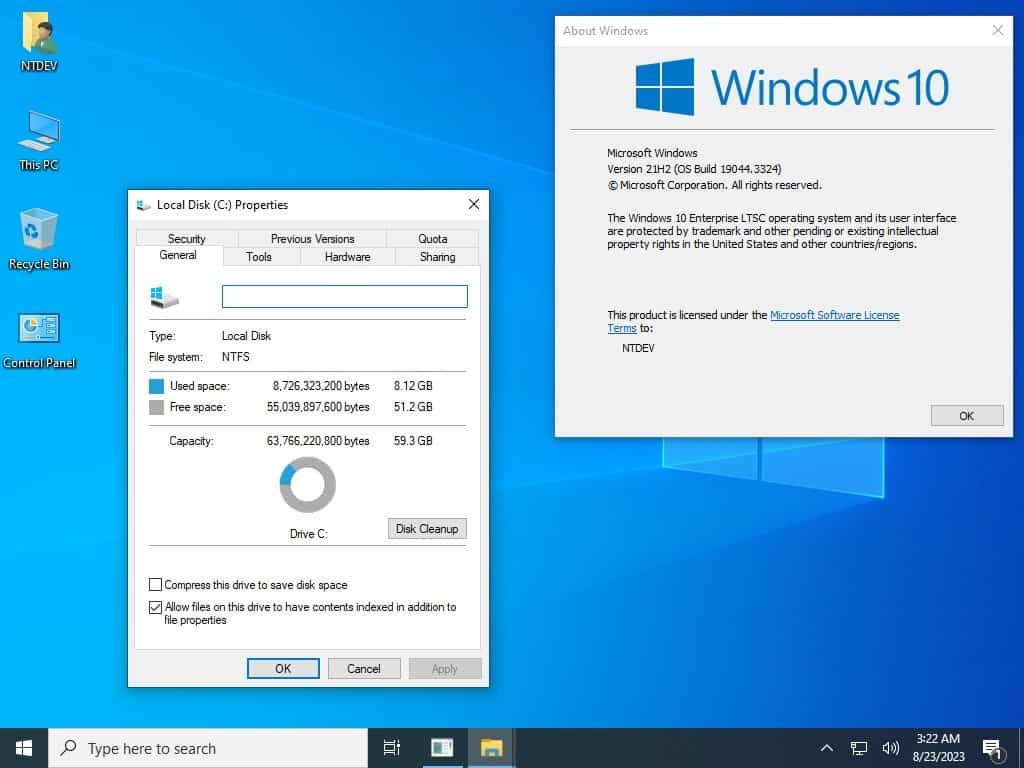Image resolution: width=1024 pixels, height=768 pixels.
Task: Switch to the Security tab
Action: click(x=186, y=239)
